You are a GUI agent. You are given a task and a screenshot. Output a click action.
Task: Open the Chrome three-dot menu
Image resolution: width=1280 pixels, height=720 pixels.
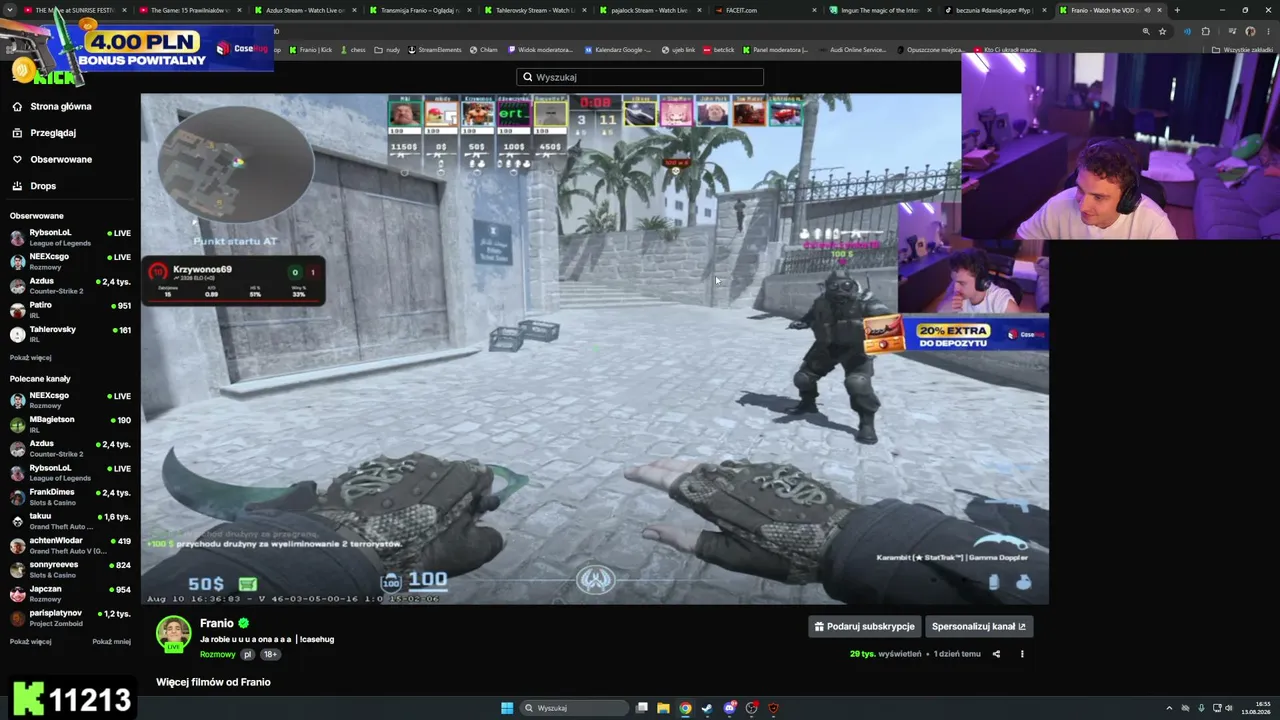coord(1267,31)
